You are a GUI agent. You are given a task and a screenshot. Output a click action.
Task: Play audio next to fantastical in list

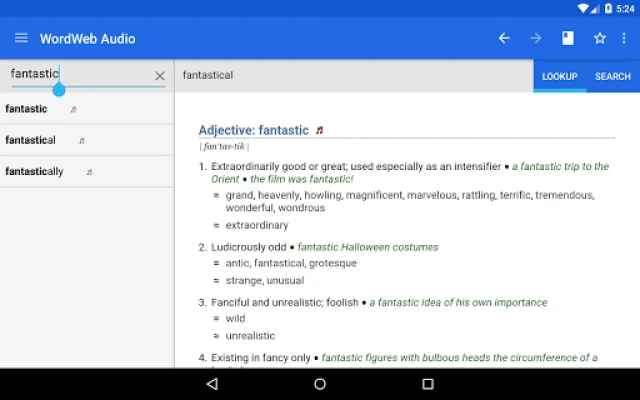tap(82, 141)
